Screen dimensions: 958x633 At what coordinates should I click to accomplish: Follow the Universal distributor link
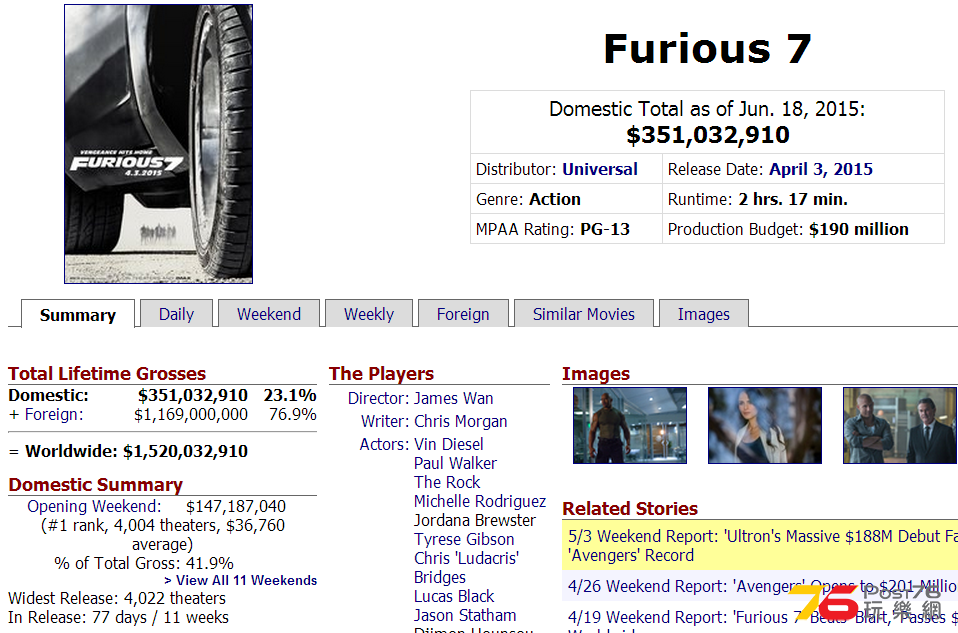600,169
